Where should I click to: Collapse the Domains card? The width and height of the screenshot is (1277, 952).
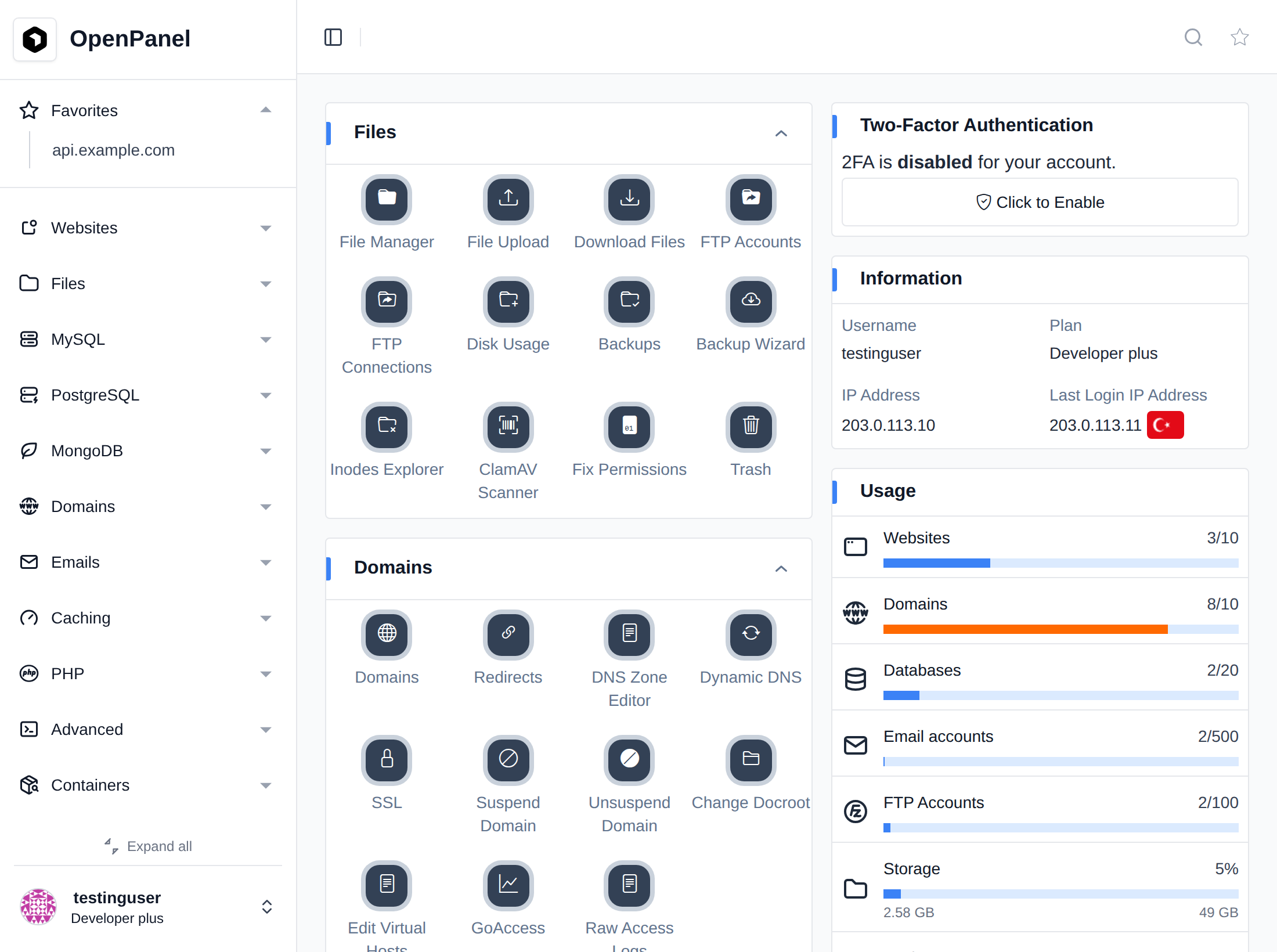781,569
